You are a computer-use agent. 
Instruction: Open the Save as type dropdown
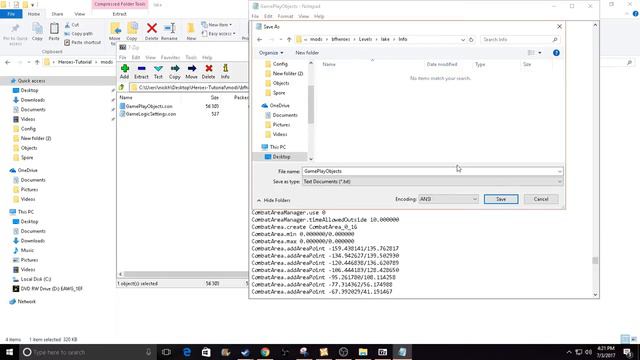click(432, 182)
